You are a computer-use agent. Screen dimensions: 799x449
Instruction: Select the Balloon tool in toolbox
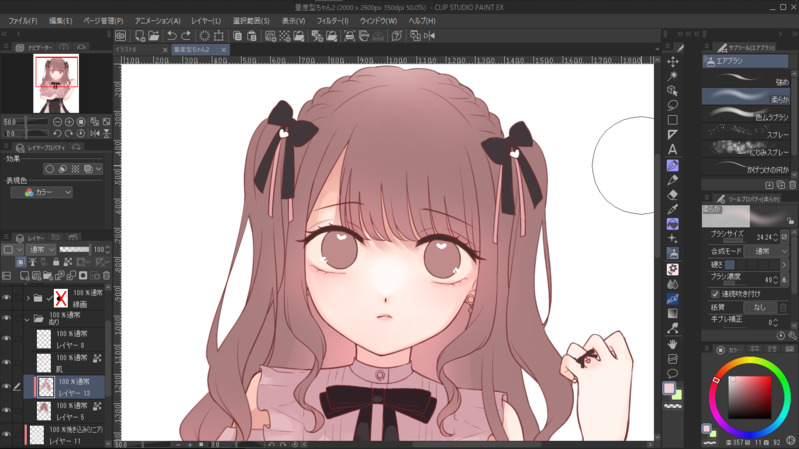click(673, 374)
